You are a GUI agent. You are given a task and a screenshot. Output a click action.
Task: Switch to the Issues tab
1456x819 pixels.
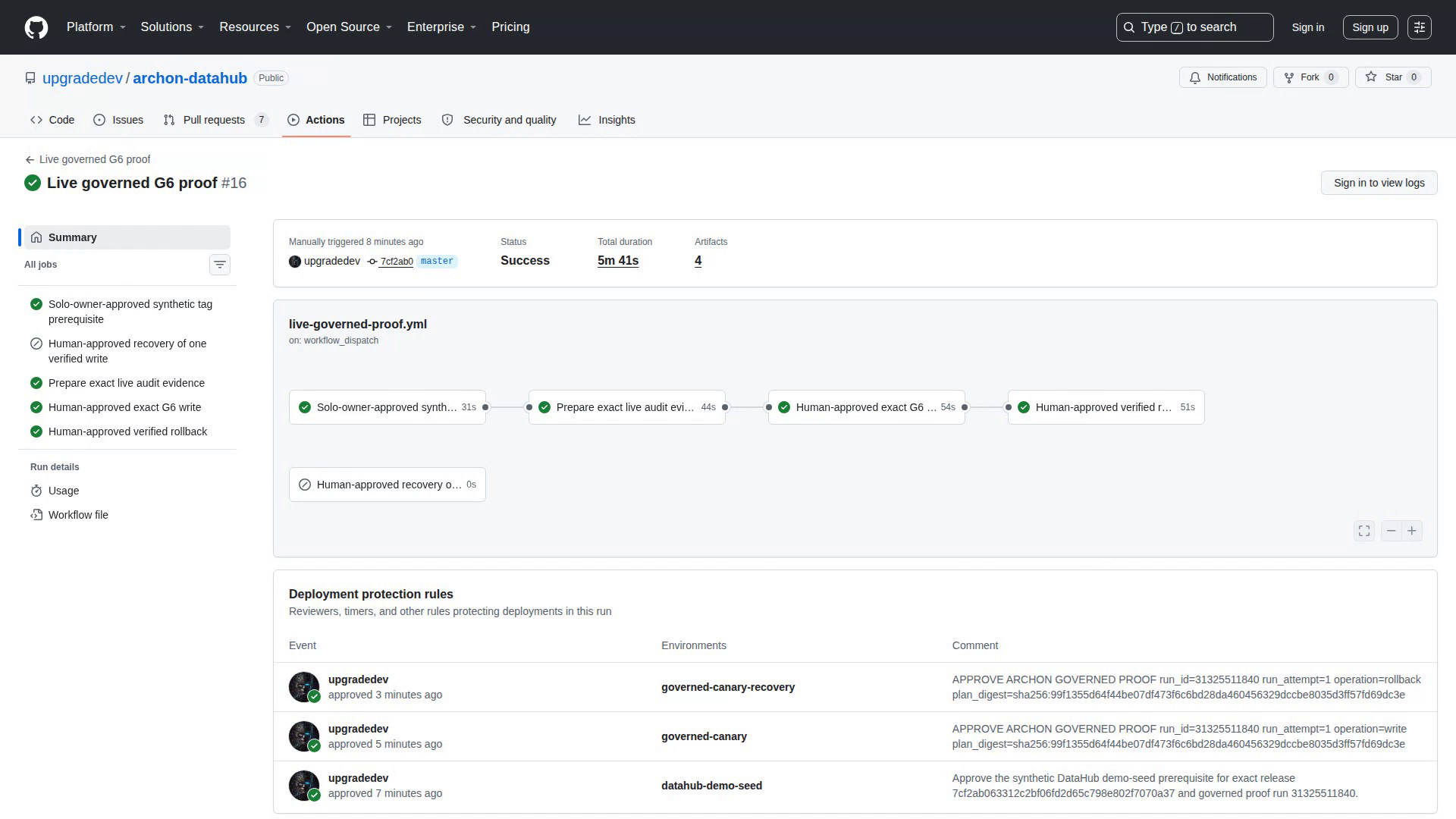[118, 120]
